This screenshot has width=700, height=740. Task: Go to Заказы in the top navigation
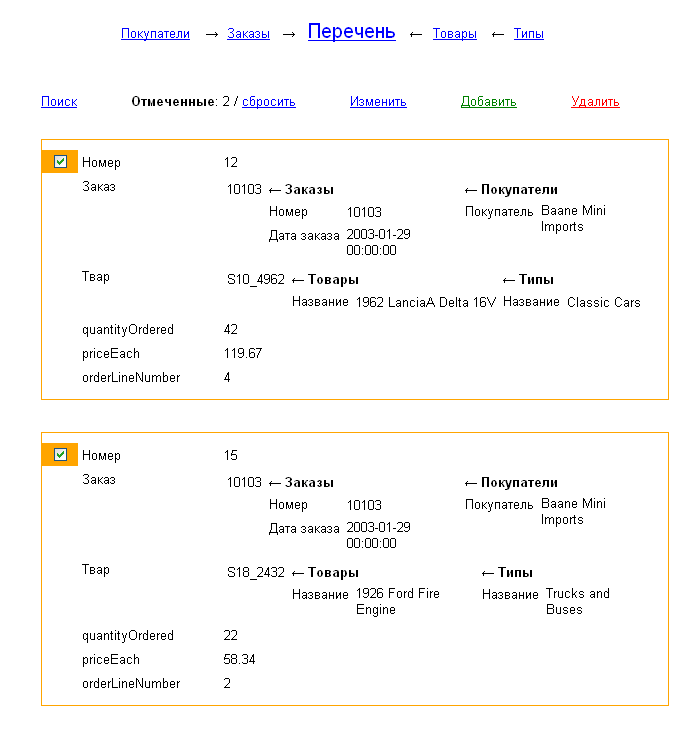(248, 34)
